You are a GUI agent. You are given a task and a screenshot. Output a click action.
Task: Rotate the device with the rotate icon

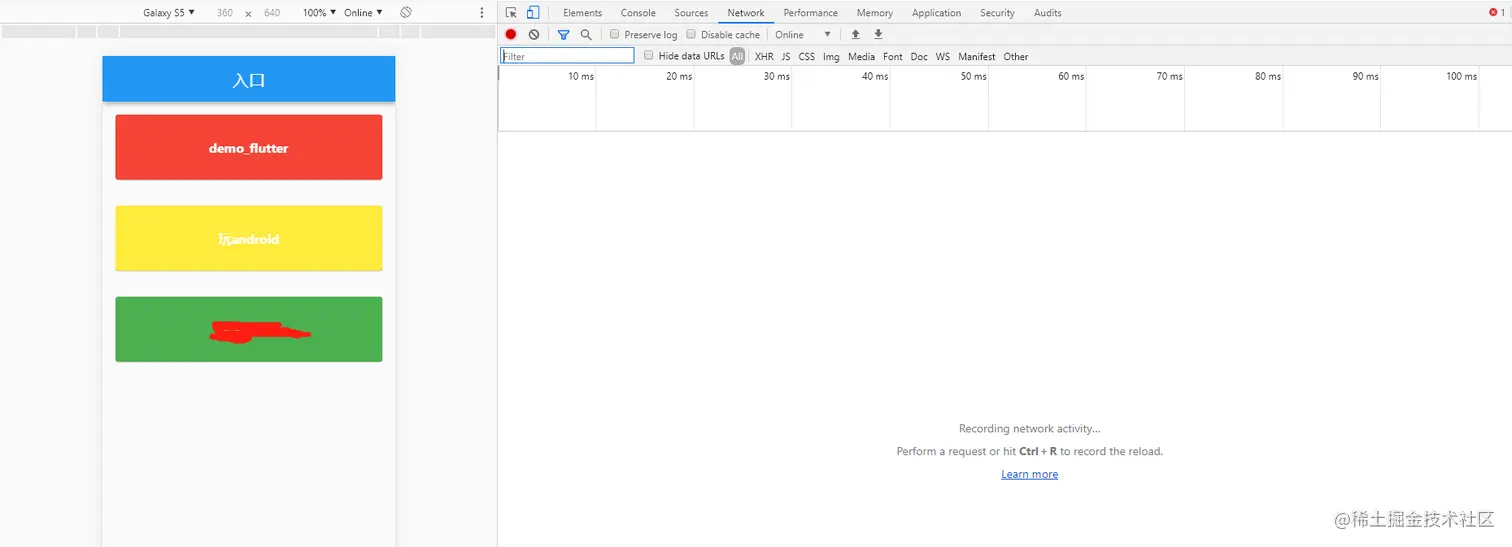click(406, 13)
